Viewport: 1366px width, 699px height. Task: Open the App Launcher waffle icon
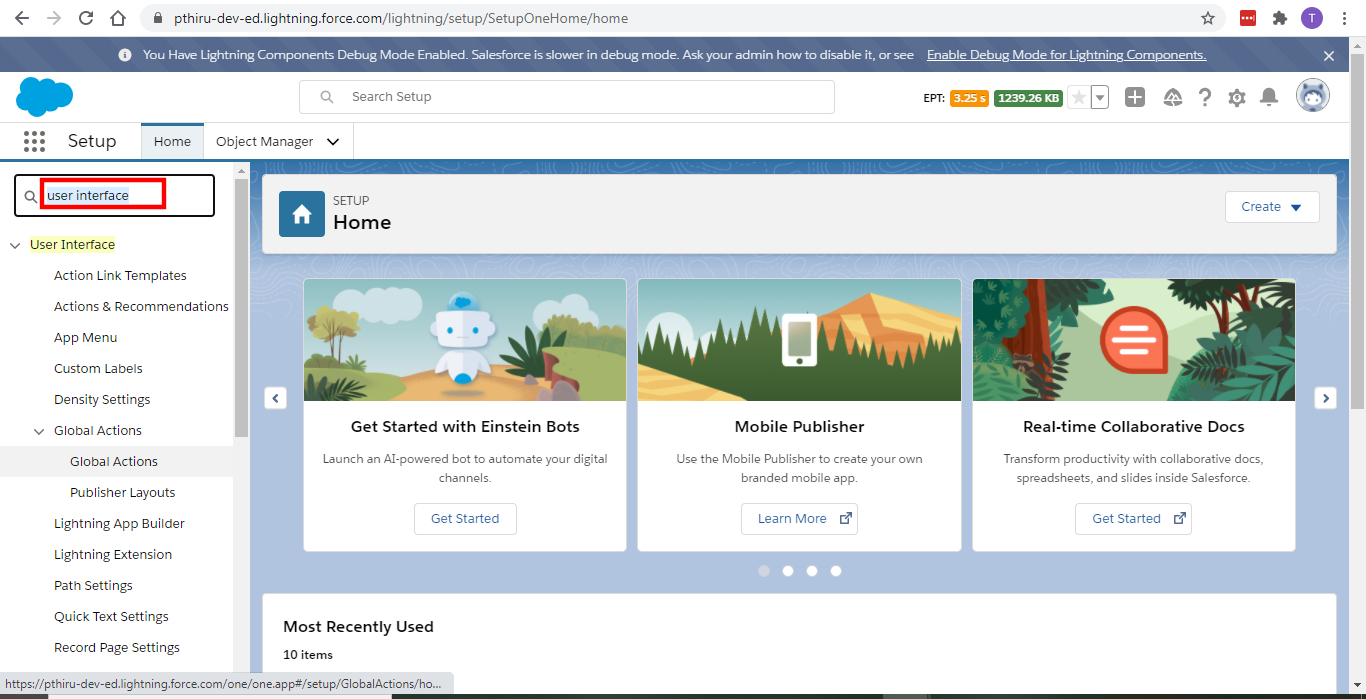[x=34, y=141]
